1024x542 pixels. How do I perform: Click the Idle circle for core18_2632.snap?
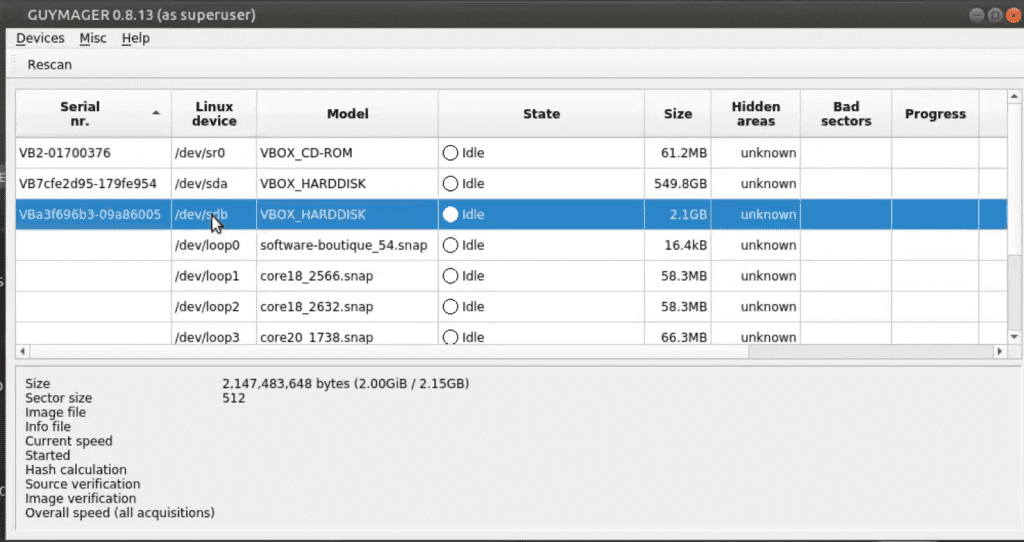(450, 306)
